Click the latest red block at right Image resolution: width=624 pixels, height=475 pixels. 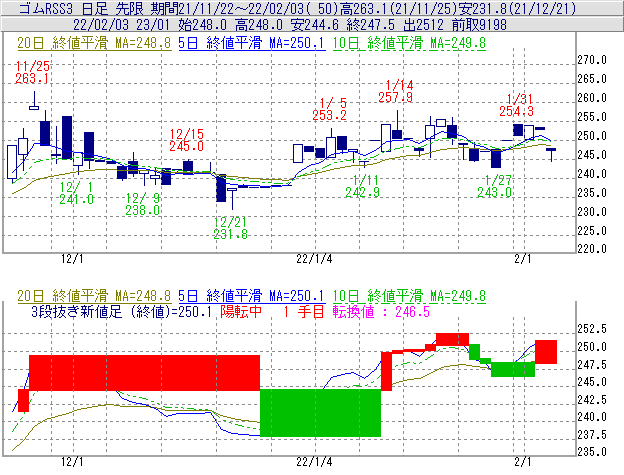pos(546,352)
